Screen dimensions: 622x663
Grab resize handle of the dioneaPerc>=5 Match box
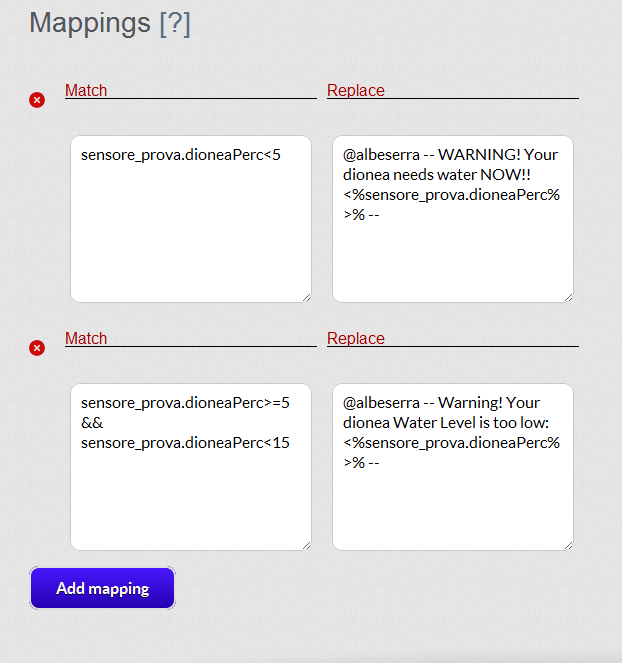click(x=307, y=545)
